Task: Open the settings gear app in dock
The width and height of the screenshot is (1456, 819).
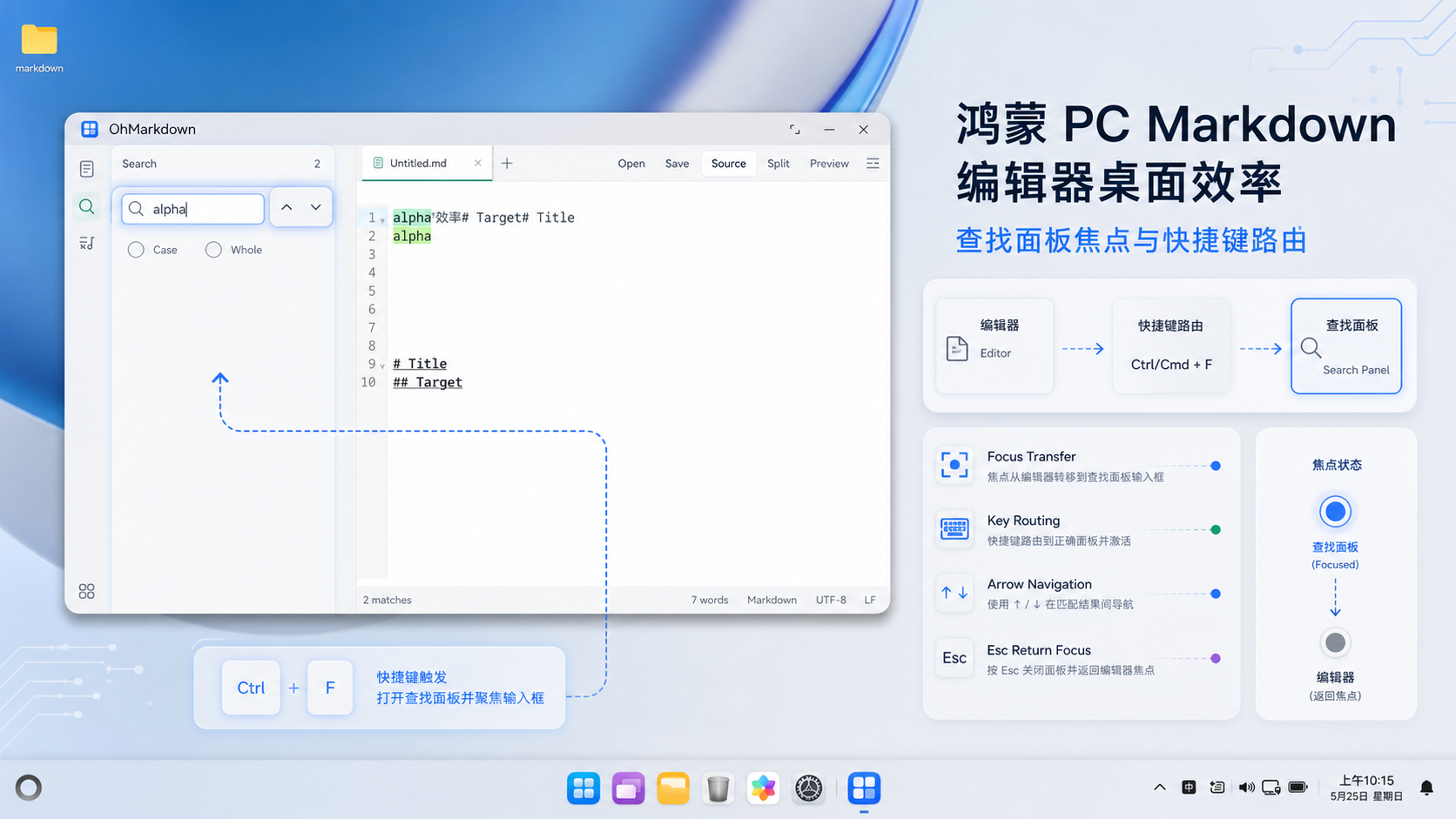Action: (x=809, y=789)
